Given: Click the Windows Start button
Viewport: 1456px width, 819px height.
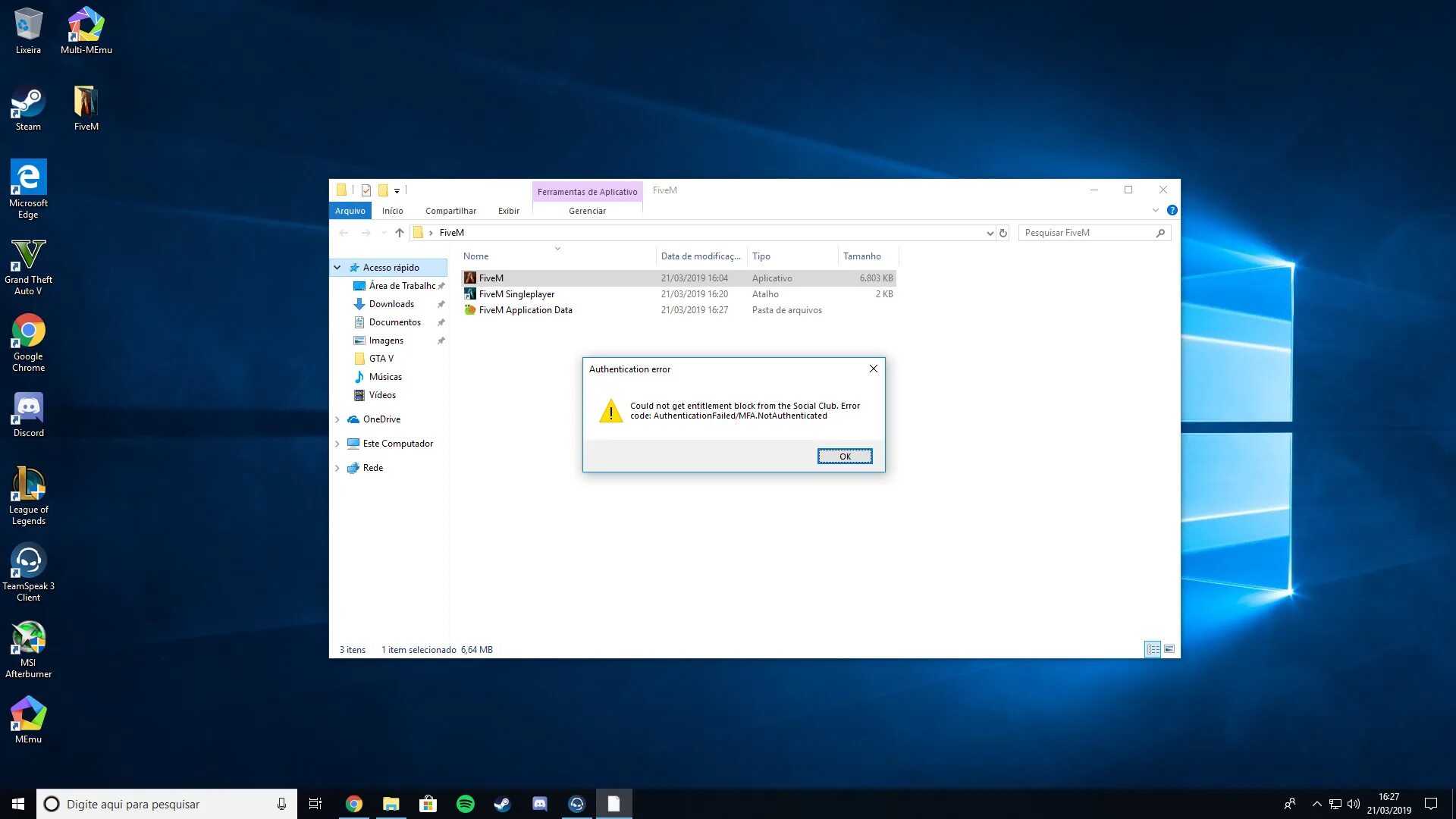Looking at the screenshot, I should 18,804.
